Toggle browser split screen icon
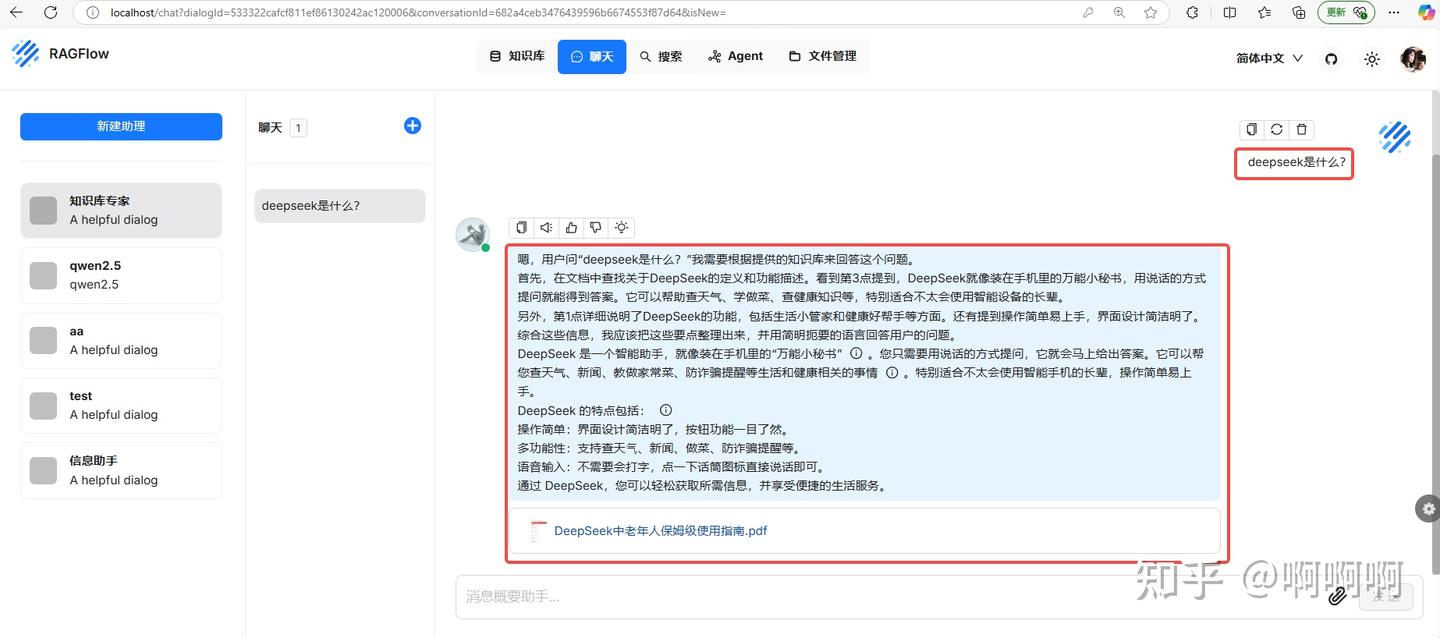The image size is (1440, 638). click(1230, 13)
